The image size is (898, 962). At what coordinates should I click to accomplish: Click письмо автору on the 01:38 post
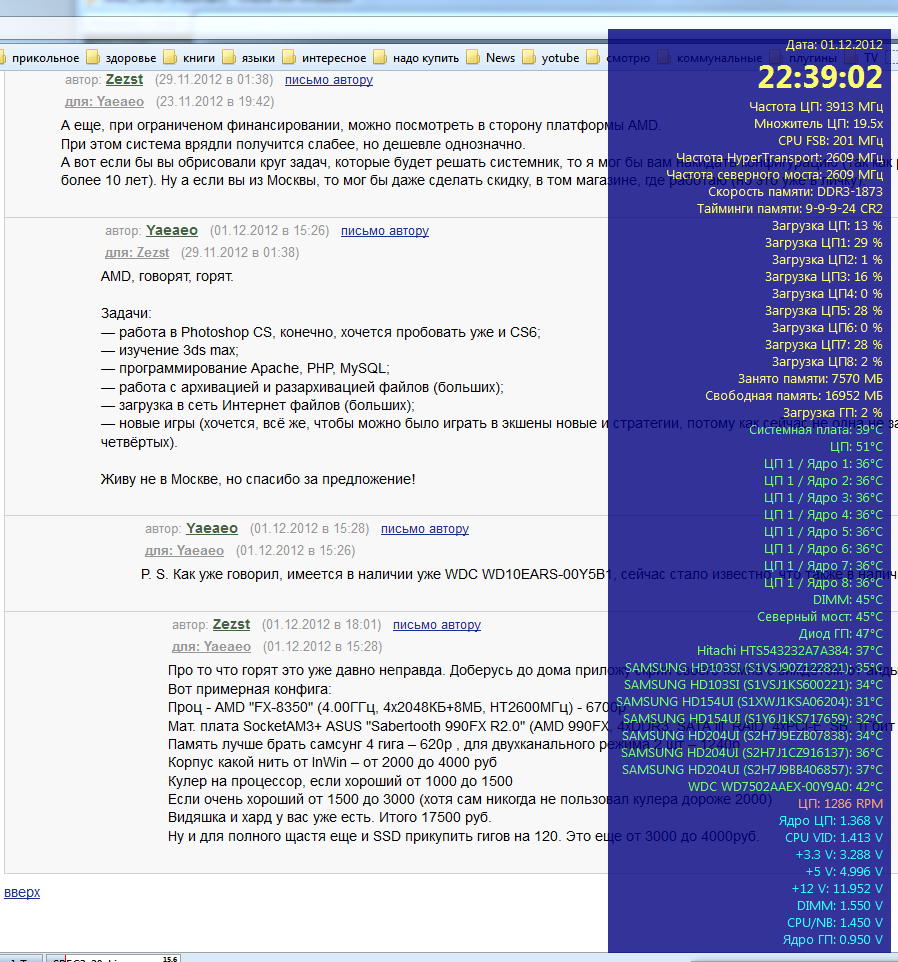[329, 80]
